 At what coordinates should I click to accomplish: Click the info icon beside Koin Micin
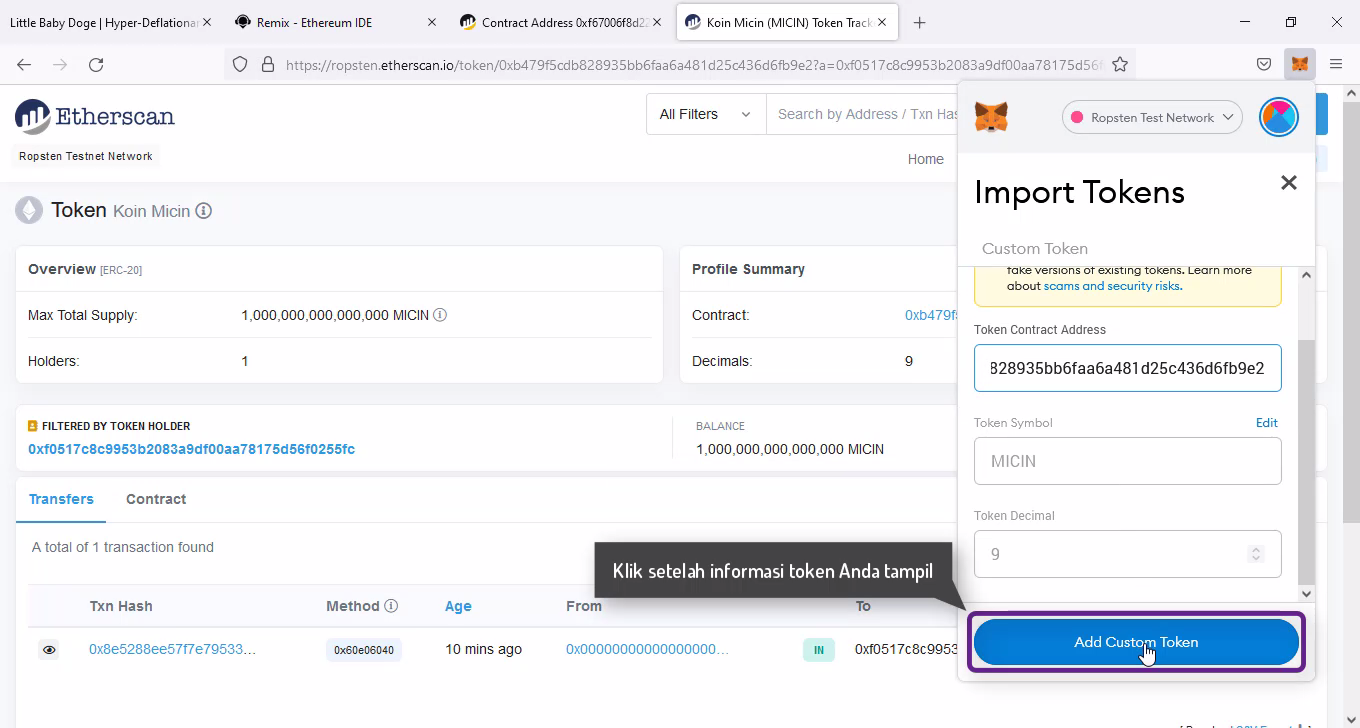pyautogui.click(x=204, y=211)
